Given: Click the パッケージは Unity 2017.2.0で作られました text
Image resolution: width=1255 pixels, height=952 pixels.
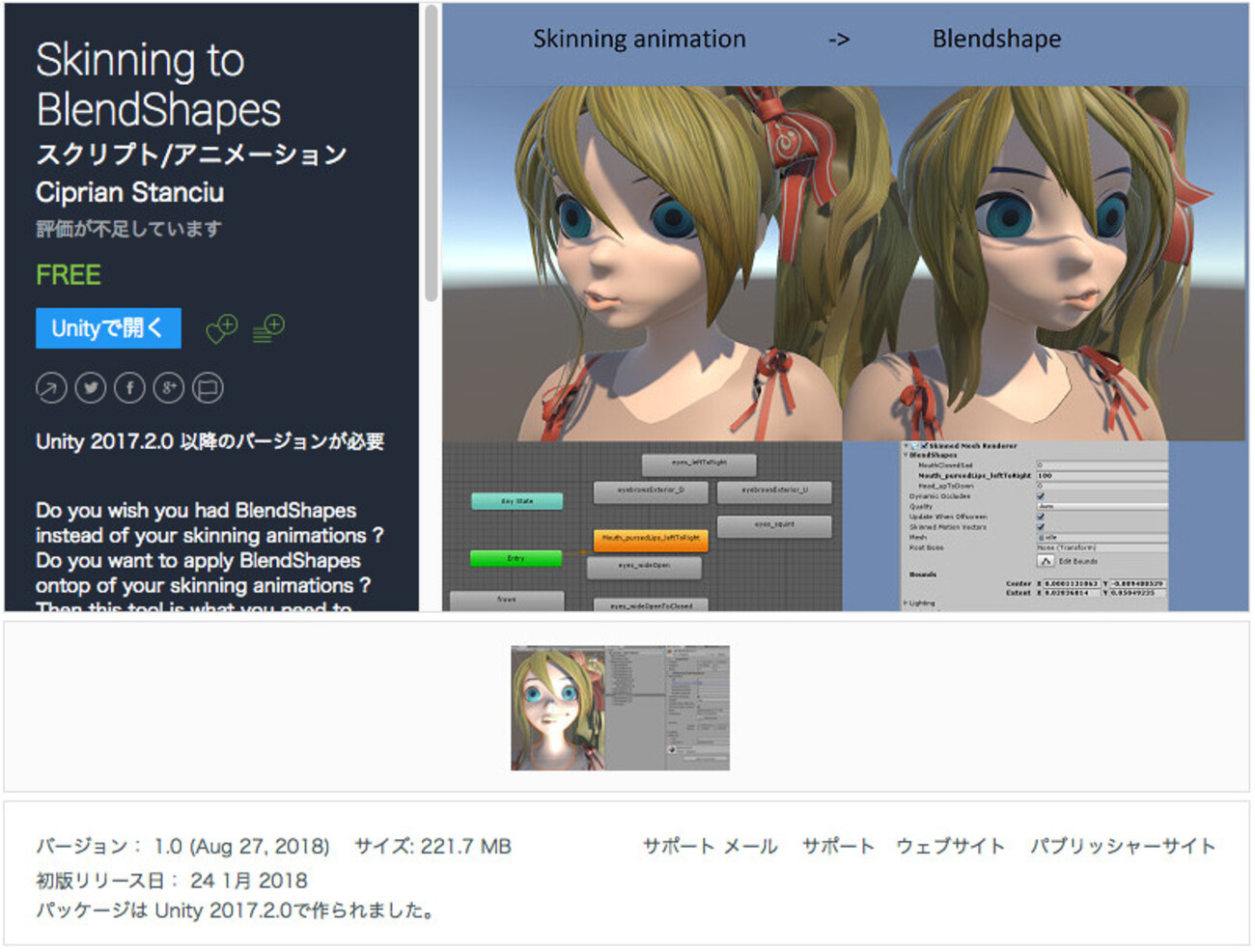Looking at the screenshot, I should [x=237, y=910].
